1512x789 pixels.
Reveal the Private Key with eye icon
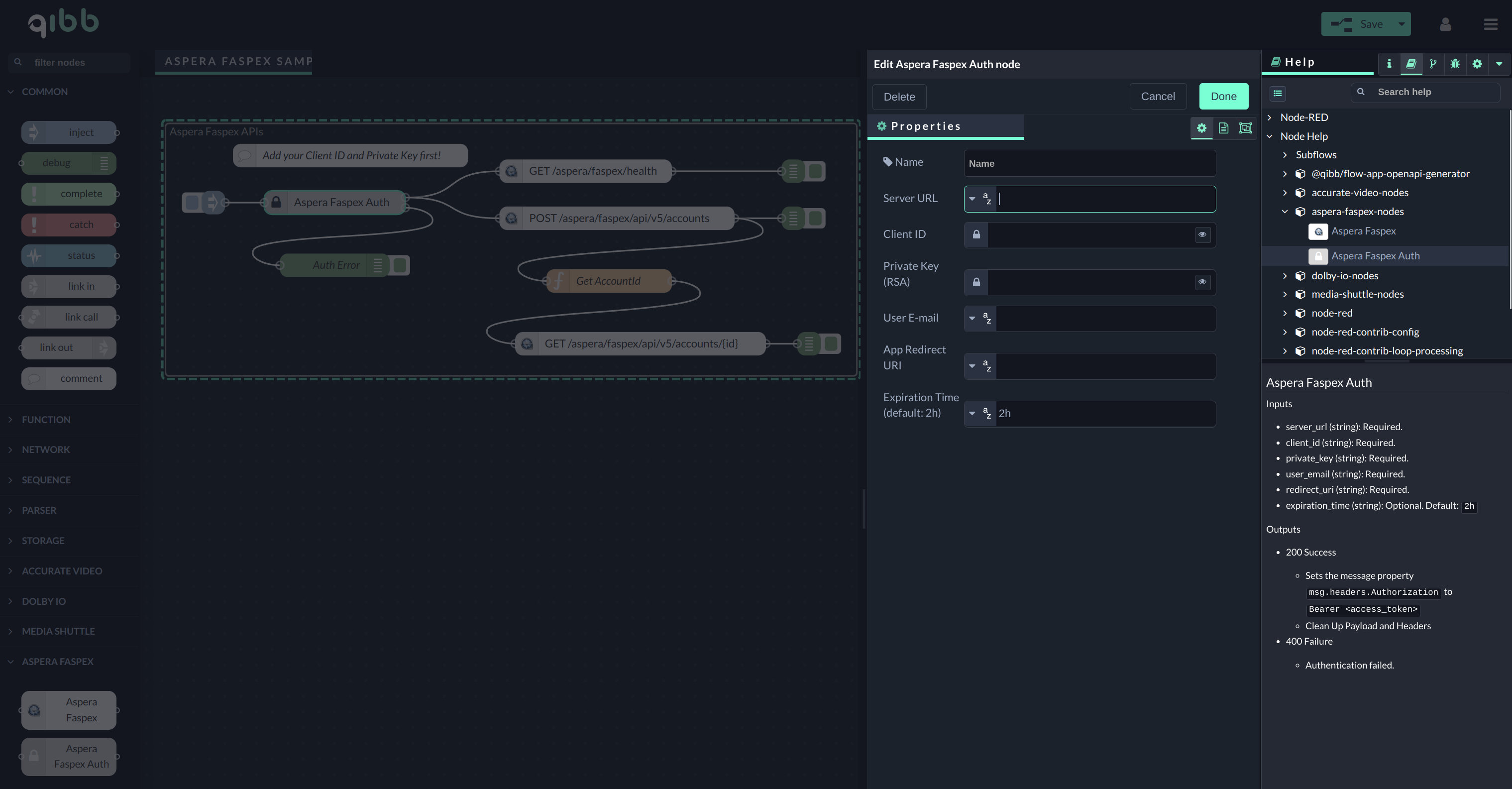[1202, 282]
